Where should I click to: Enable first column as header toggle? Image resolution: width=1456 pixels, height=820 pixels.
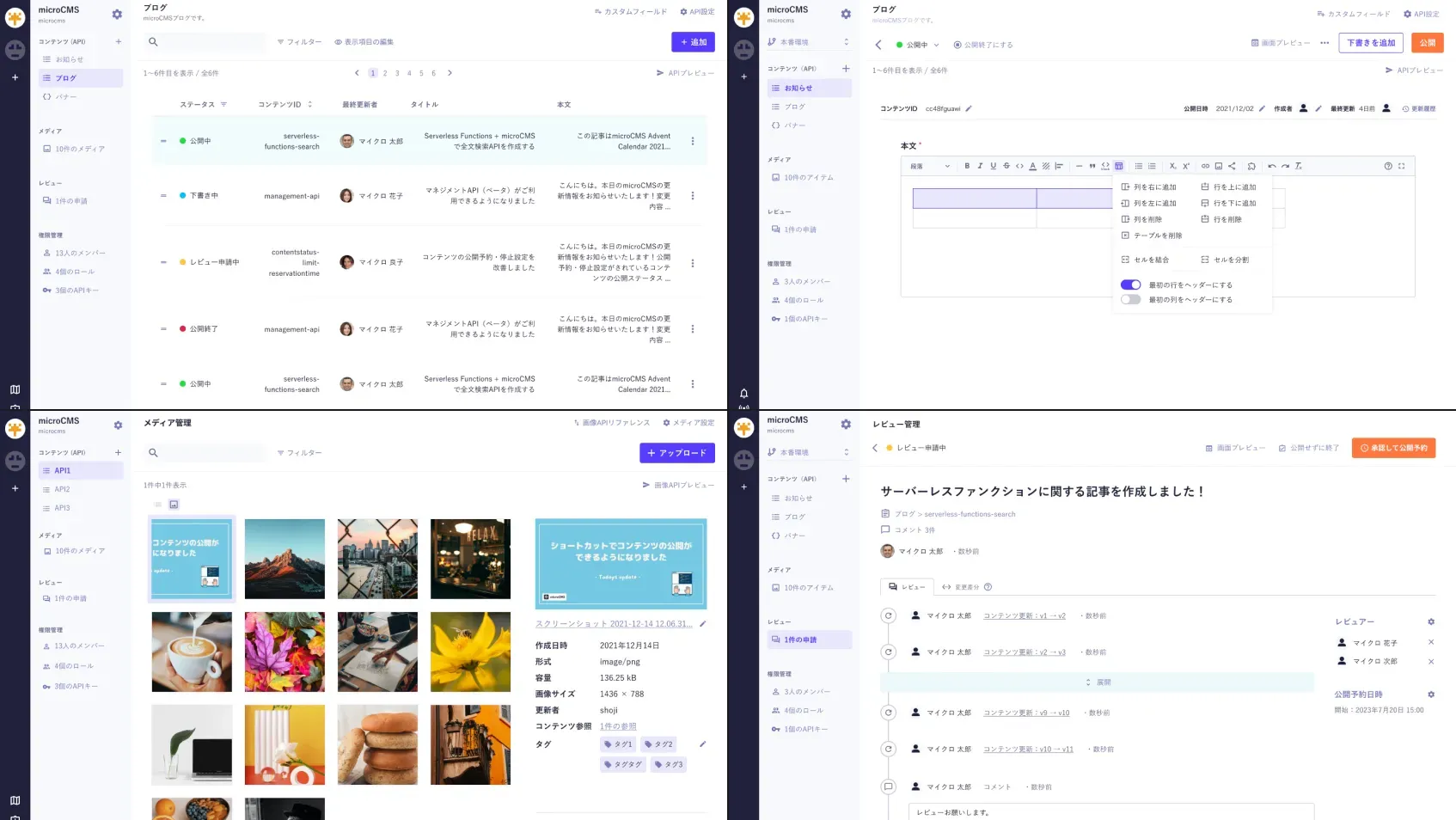tap(1130, 299)
